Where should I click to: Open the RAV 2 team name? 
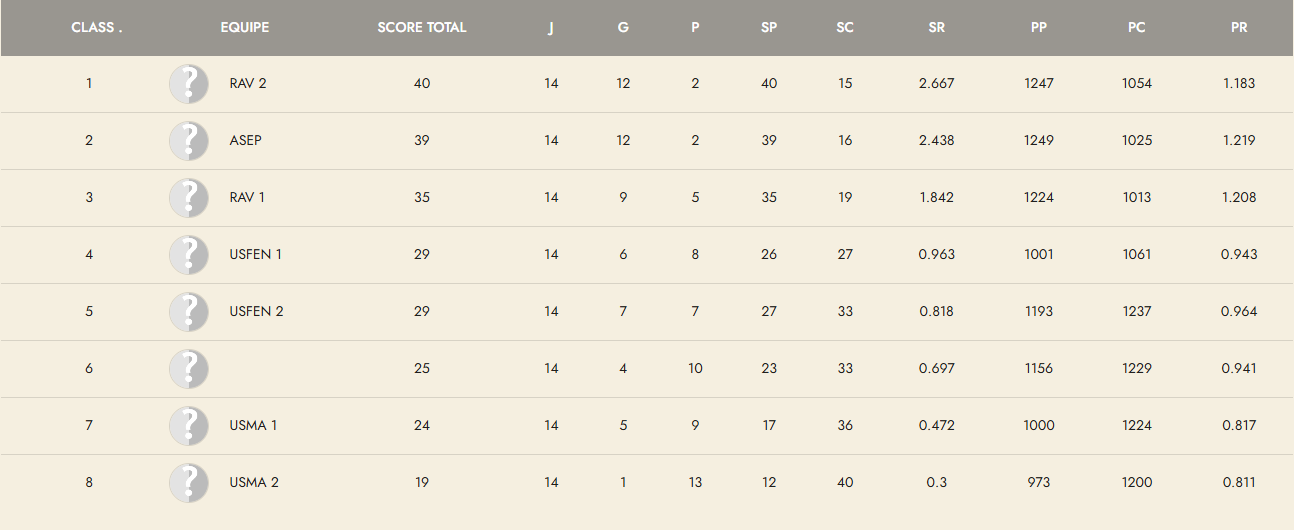(x=248, y=84)
